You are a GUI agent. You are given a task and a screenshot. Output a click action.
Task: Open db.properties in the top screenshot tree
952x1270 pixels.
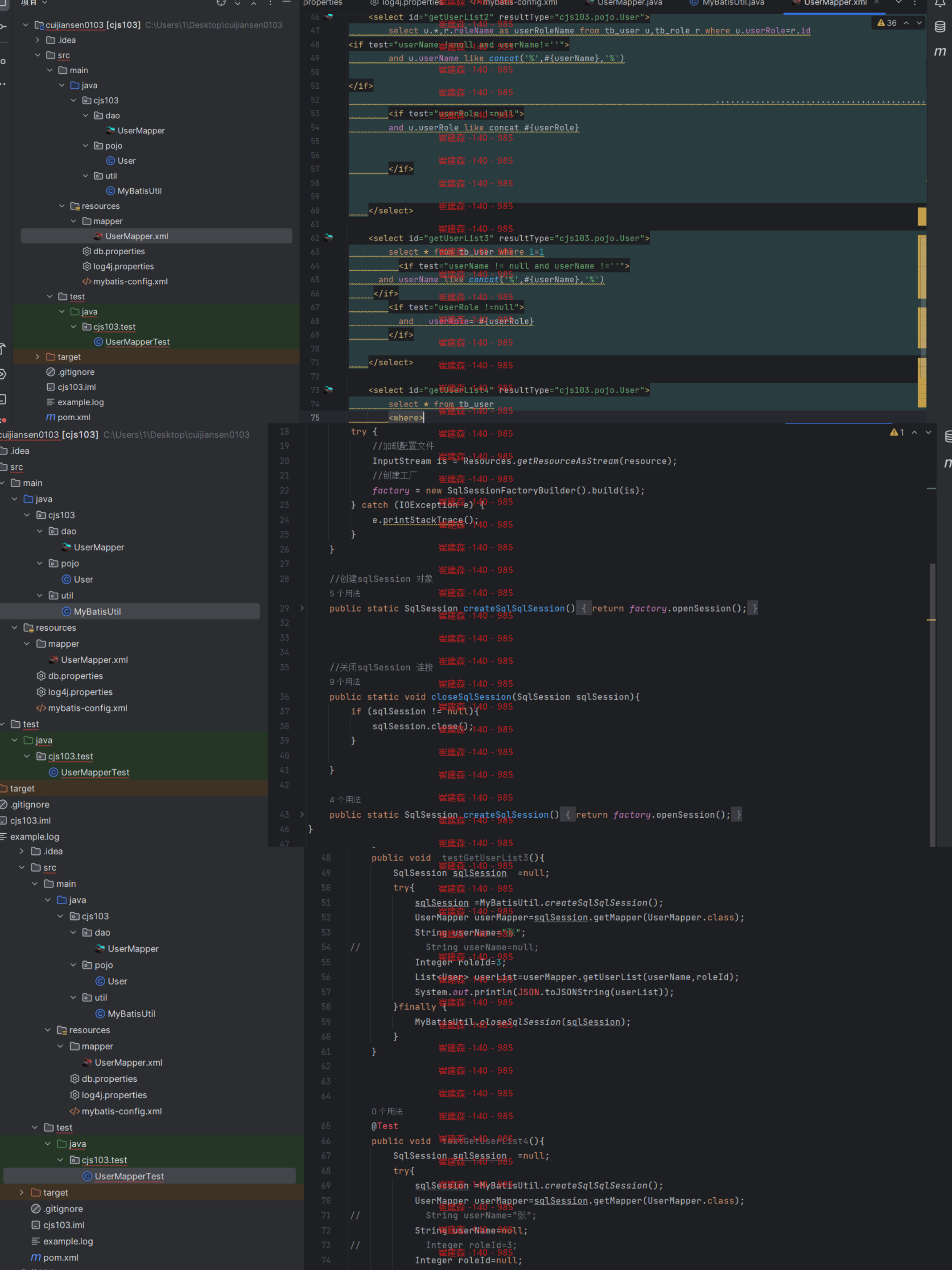click(114, 252)
